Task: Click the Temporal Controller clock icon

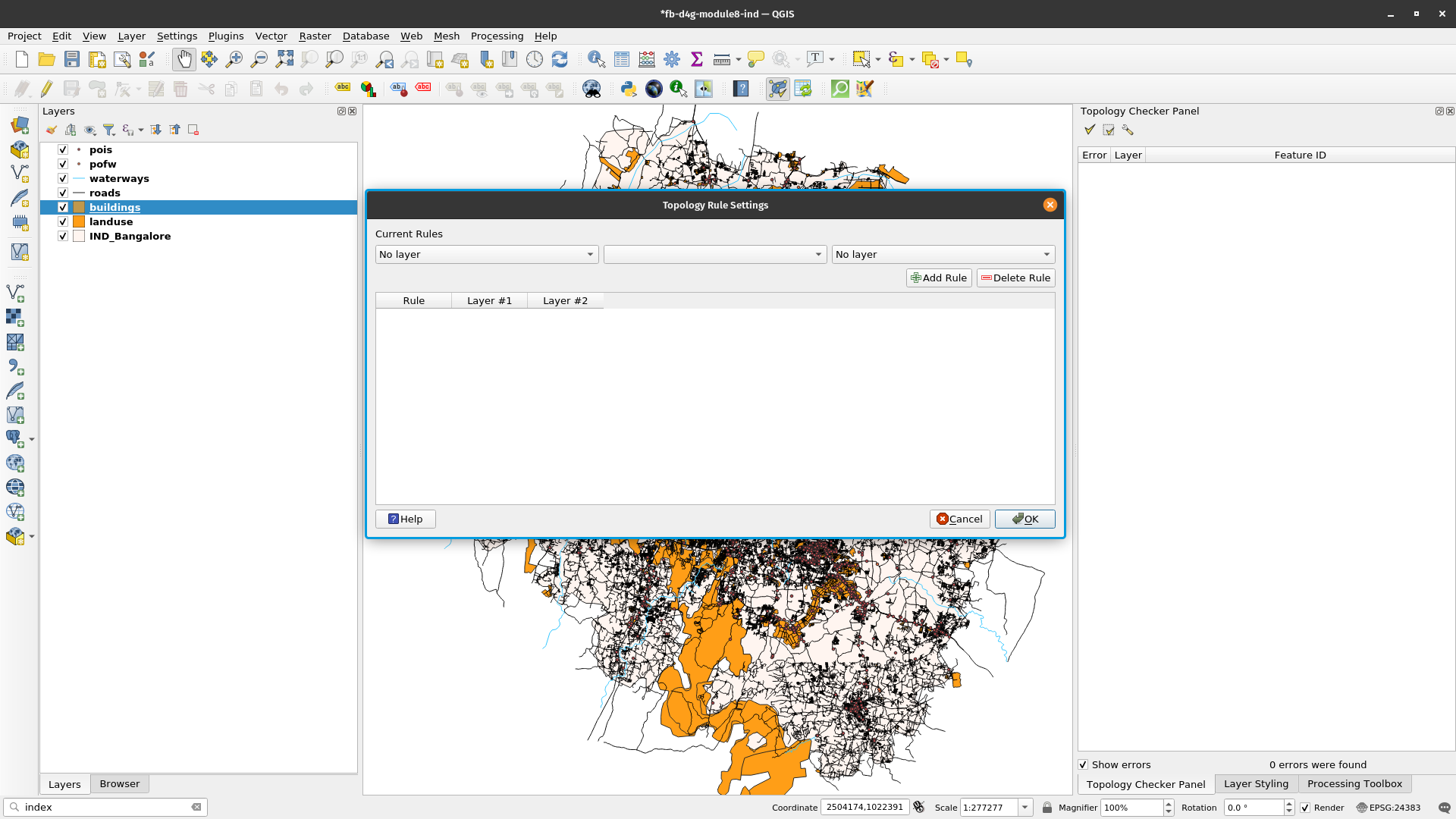Action: 535,59
